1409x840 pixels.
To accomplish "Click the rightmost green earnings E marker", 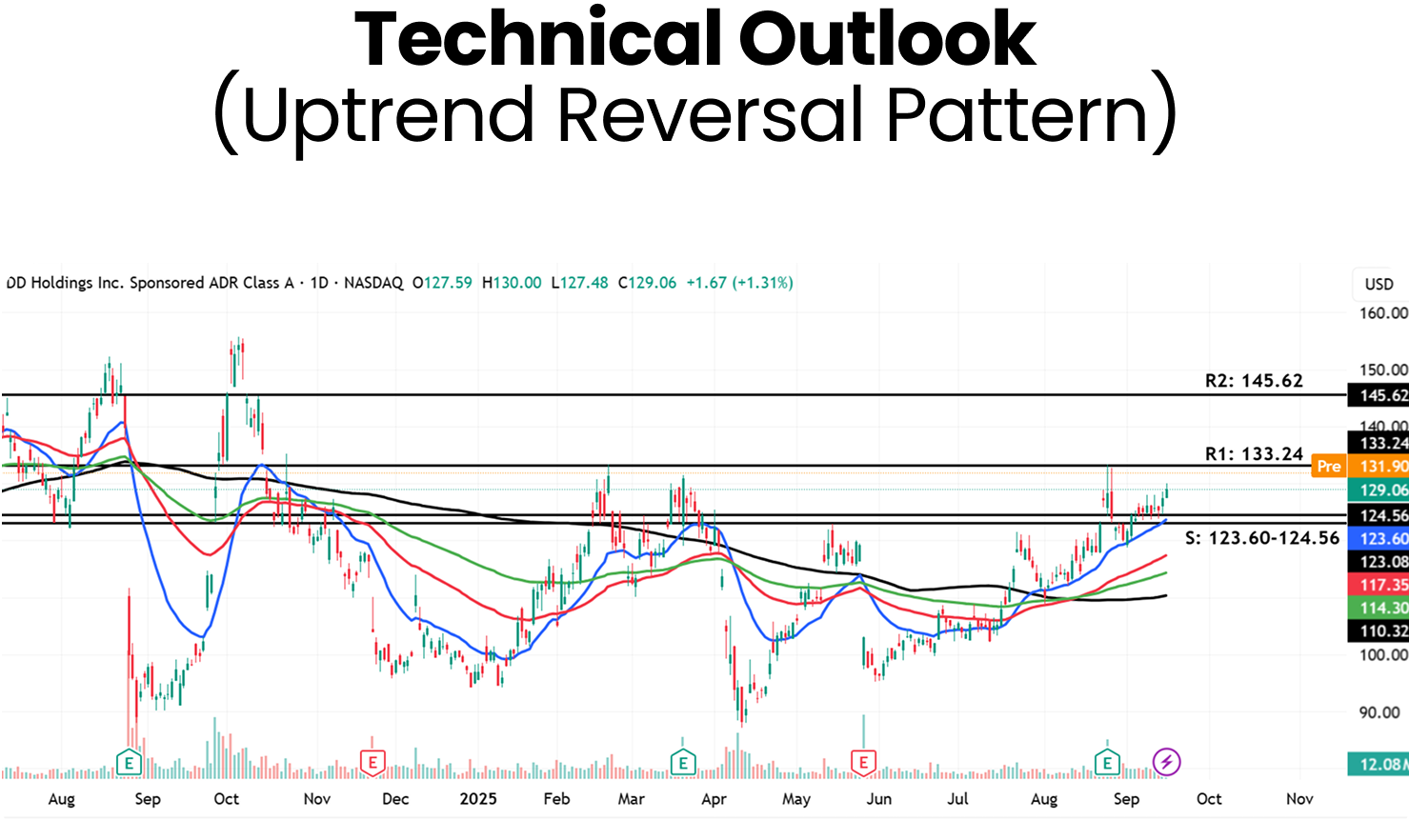I will pyautogui.click(x=1106, y=762).
